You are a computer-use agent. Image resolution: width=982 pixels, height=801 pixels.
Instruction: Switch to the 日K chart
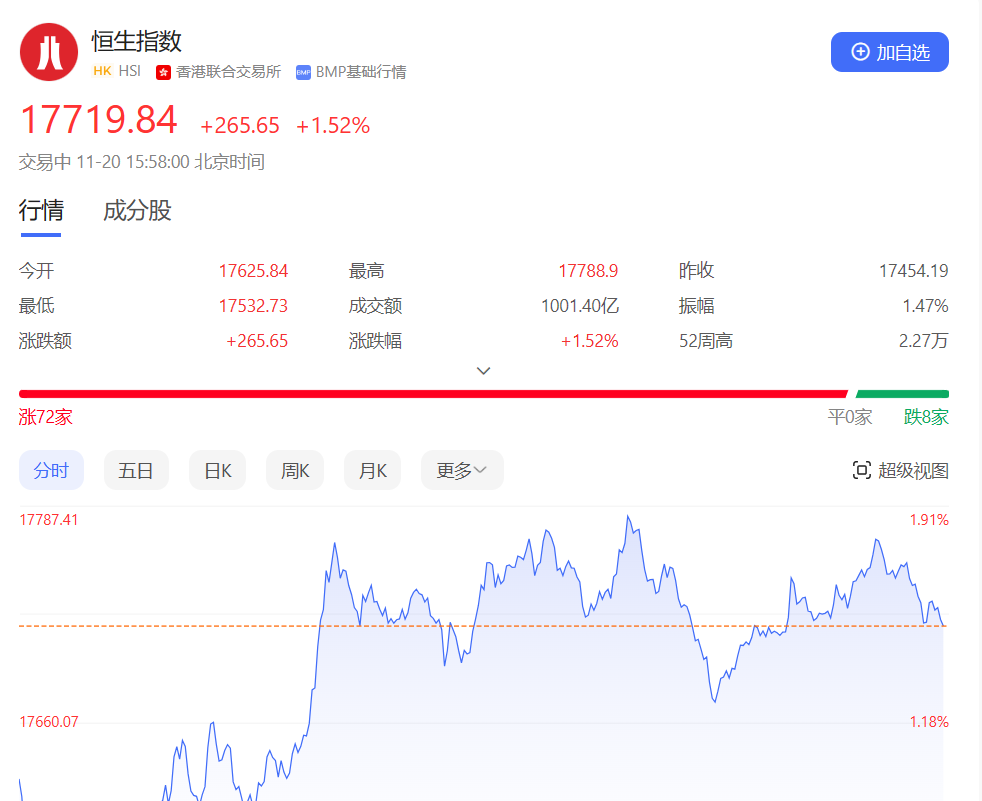[217, 470]
